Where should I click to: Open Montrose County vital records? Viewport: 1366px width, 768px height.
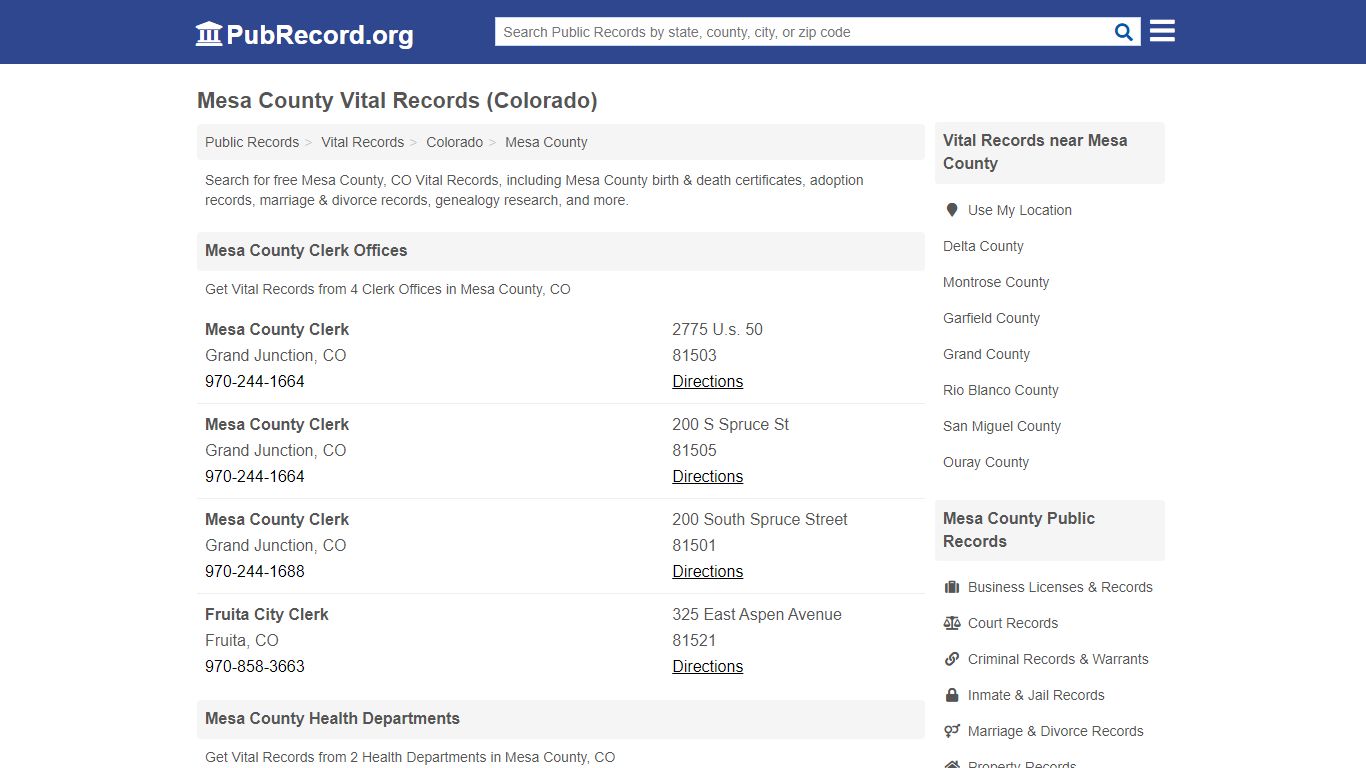pos(996,282)
